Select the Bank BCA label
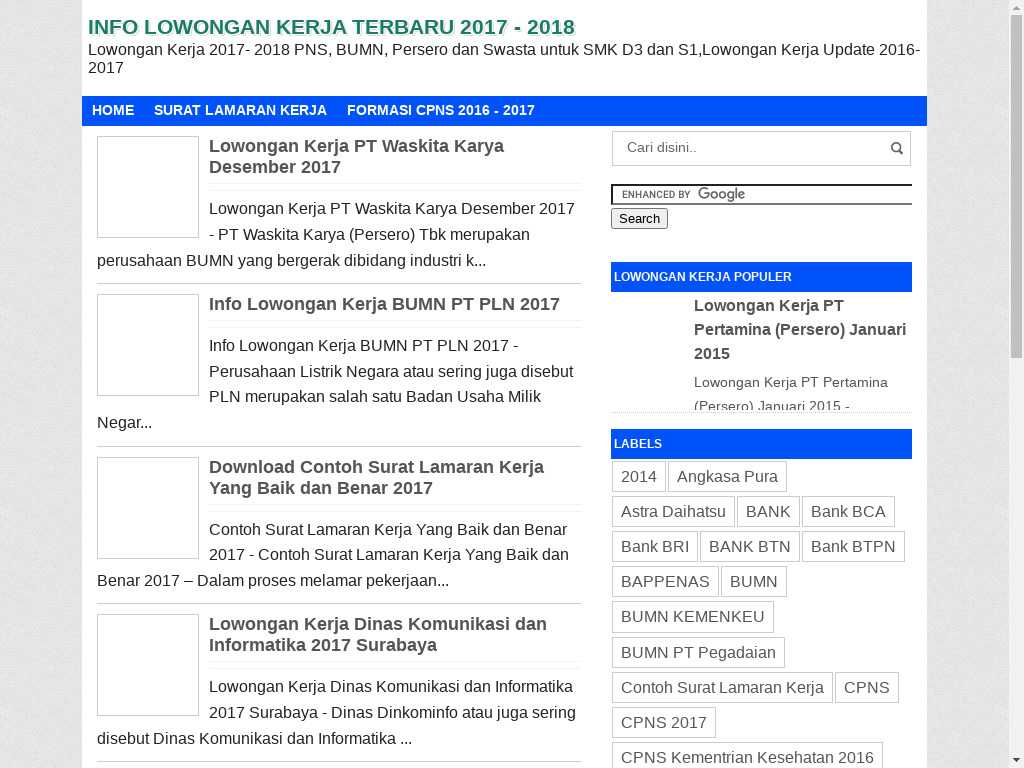 coord(848,512)
